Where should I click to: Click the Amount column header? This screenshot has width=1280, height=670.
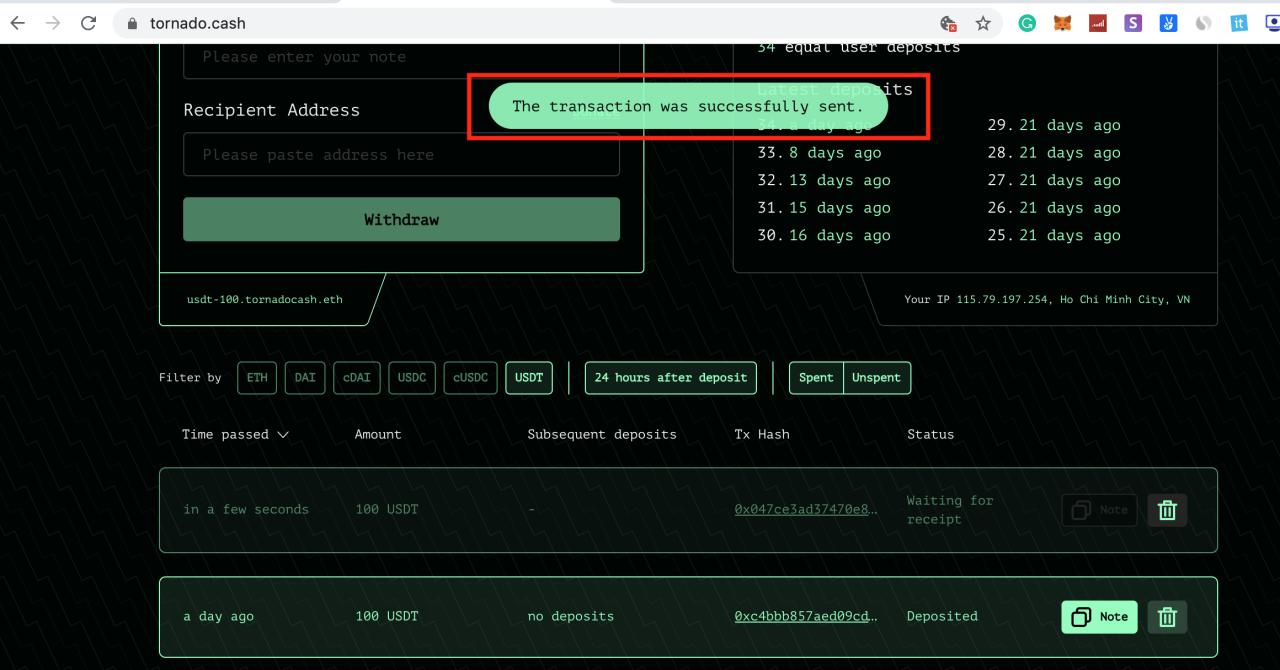pyautogui.click(x=378, y=434)
